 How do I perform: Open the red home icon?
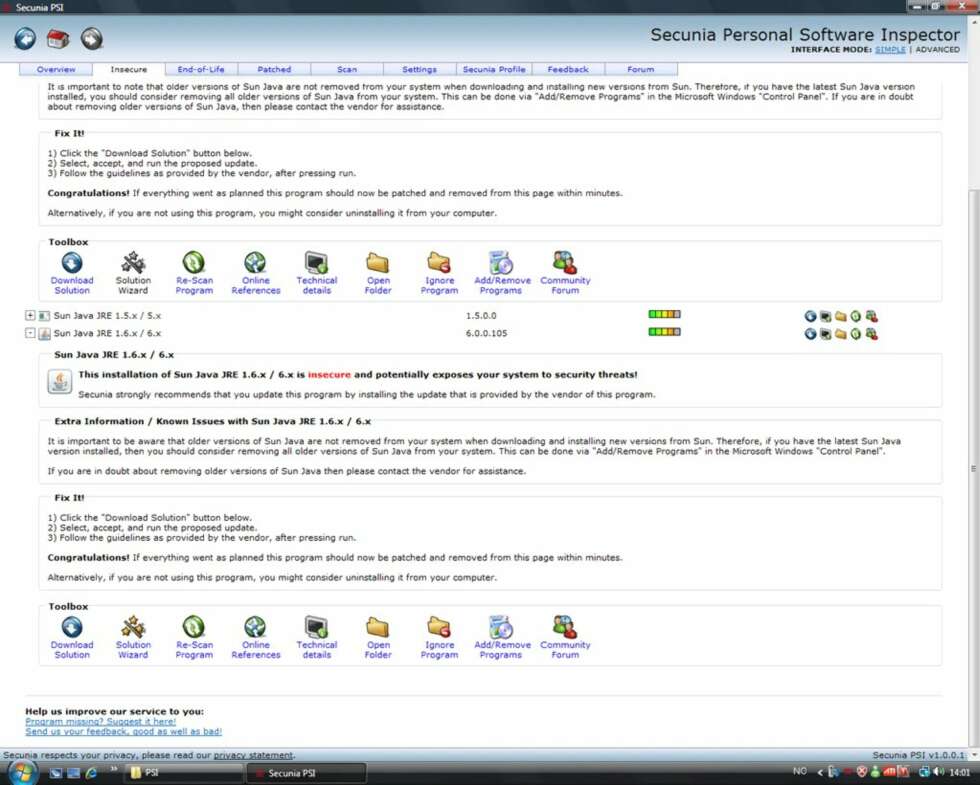(58, 39)
